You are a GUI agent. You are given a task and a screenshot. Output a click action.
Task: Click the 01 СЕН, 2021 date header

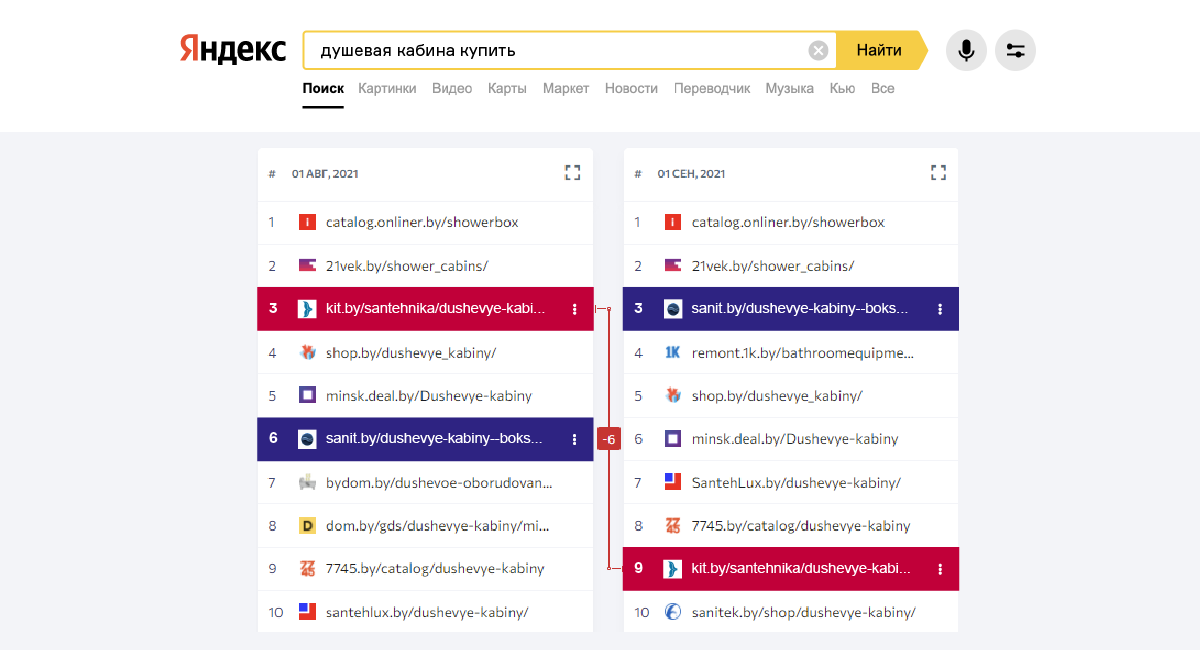tap(691, 174)
